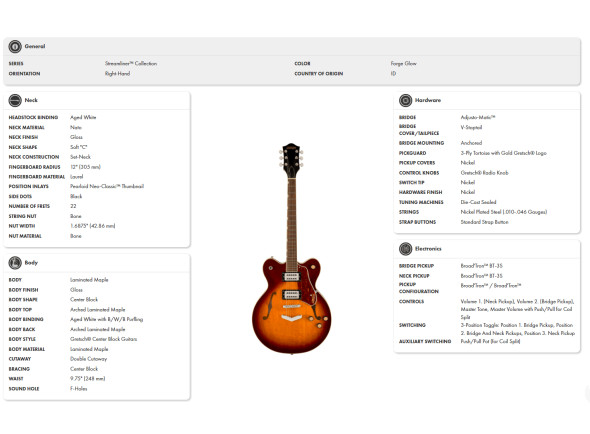Image resolution: width=590 pixels, height=434 pixels.
Task: Select the 'General' section heading
Action: pyautogui.click(x=35, y=46)
